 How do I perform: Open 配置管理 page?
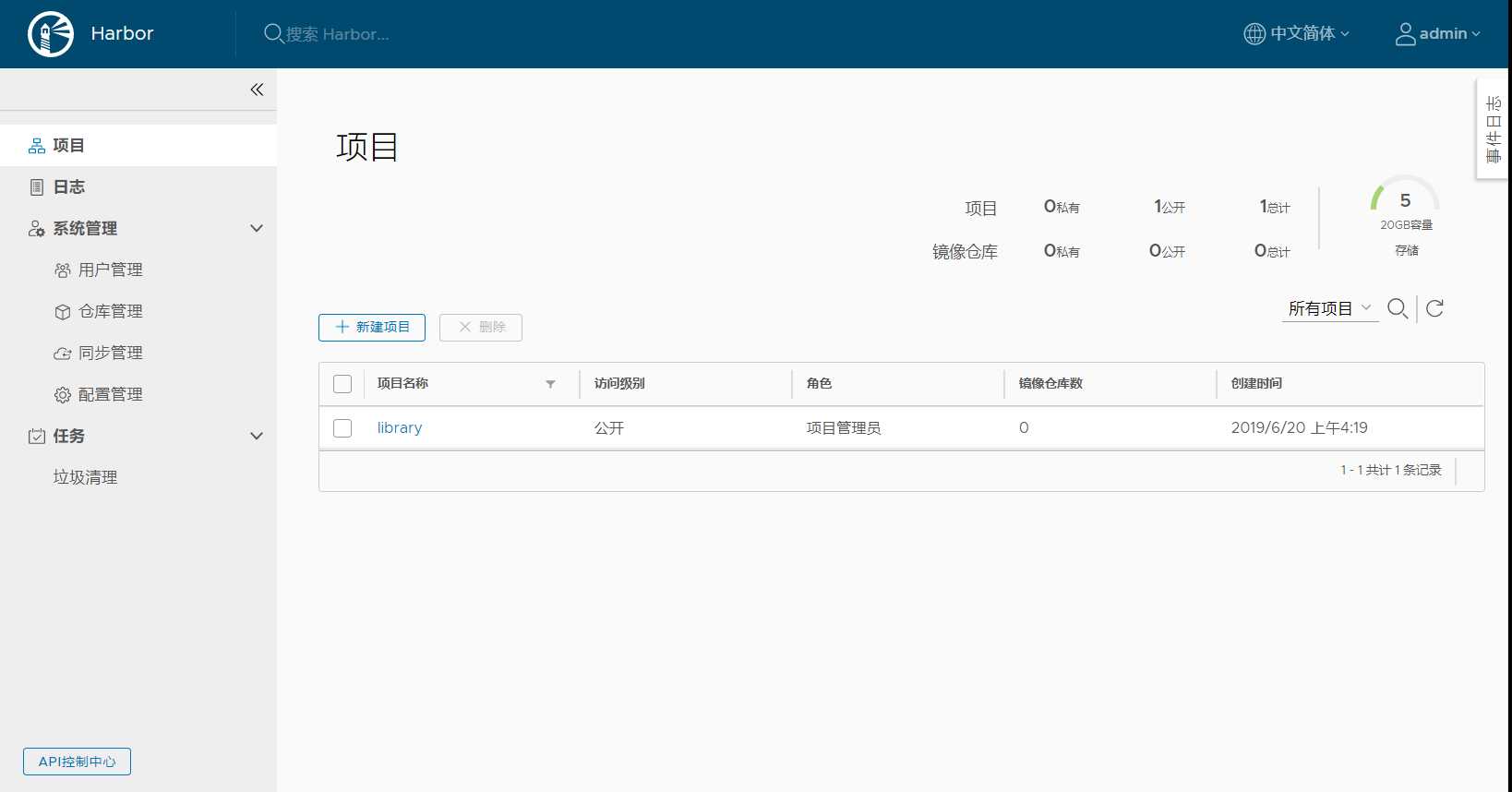point(110,395)
